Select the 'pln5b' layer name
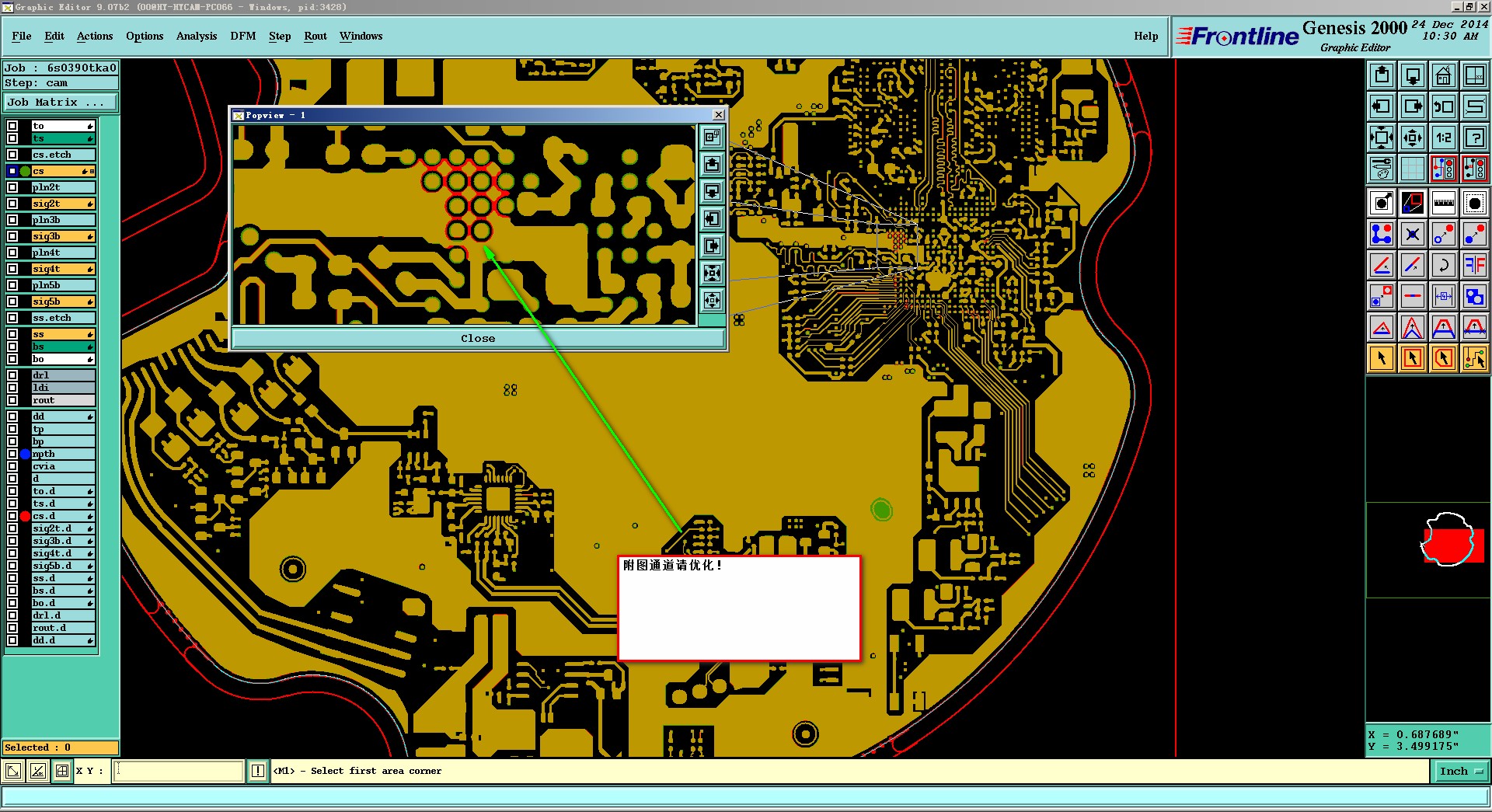The width and height of the screenshot is (1492, 812). (63, 285)
